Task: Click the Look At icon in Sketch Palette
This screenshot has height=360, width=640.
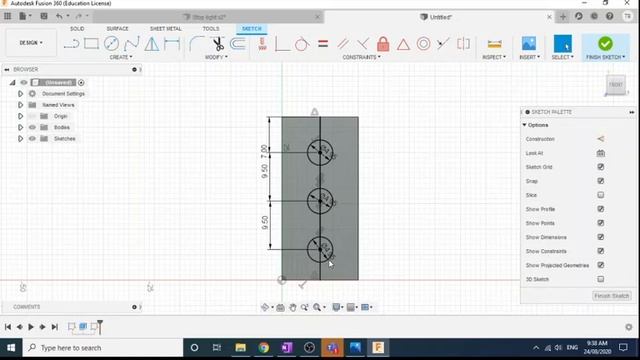Action: [x=600, y=153]
